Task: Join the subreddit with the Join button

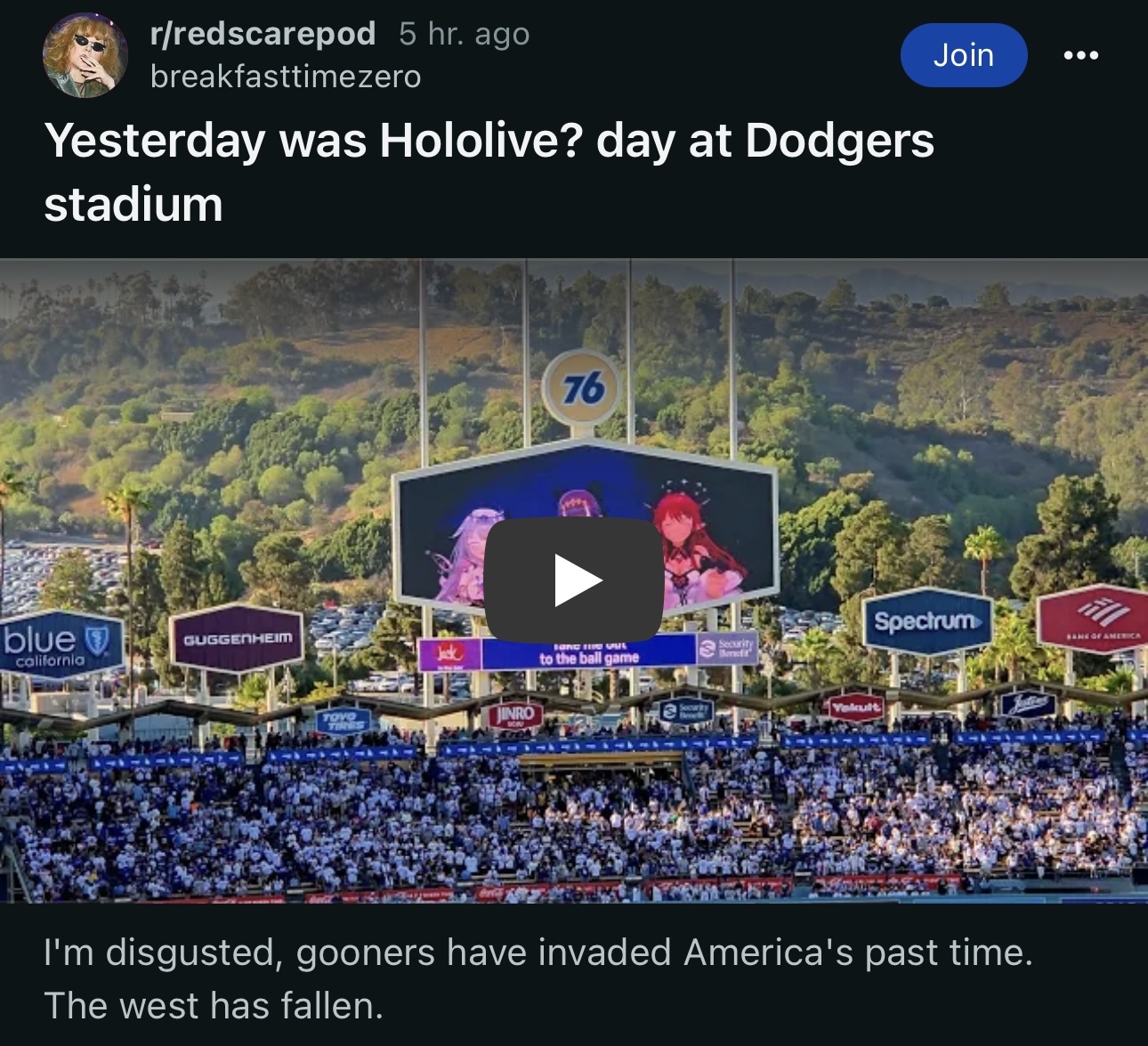Action: click(x=964, y=55)
